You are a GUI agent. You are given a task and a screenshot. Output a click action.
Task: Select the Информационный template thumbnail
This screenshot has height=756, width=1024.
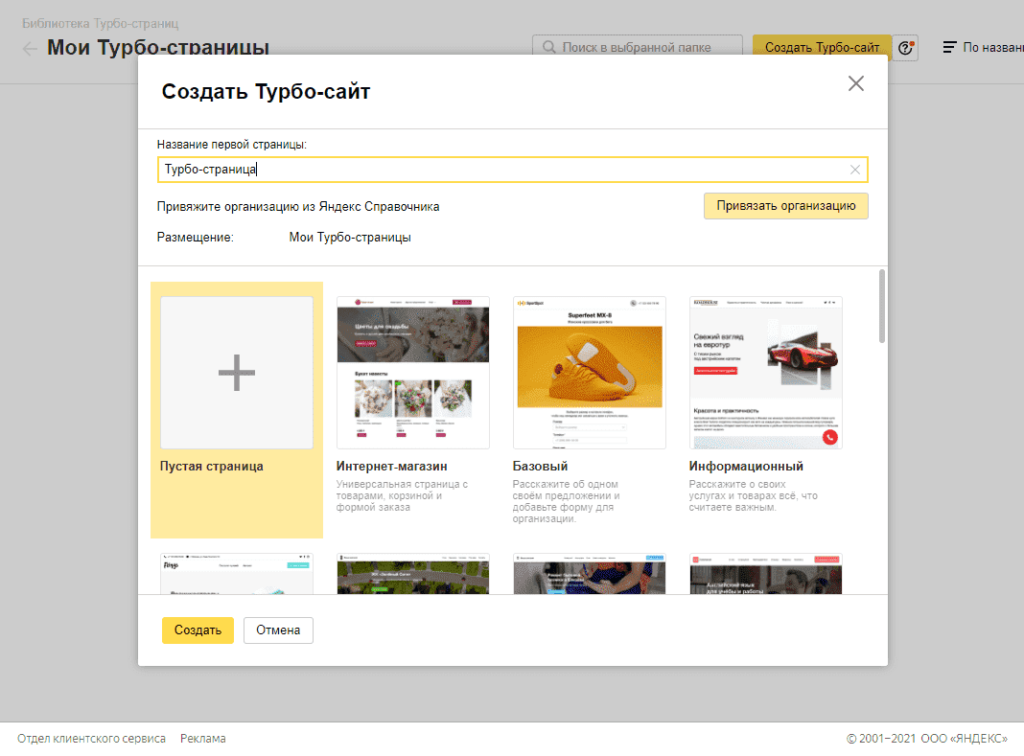coord(765,372)
